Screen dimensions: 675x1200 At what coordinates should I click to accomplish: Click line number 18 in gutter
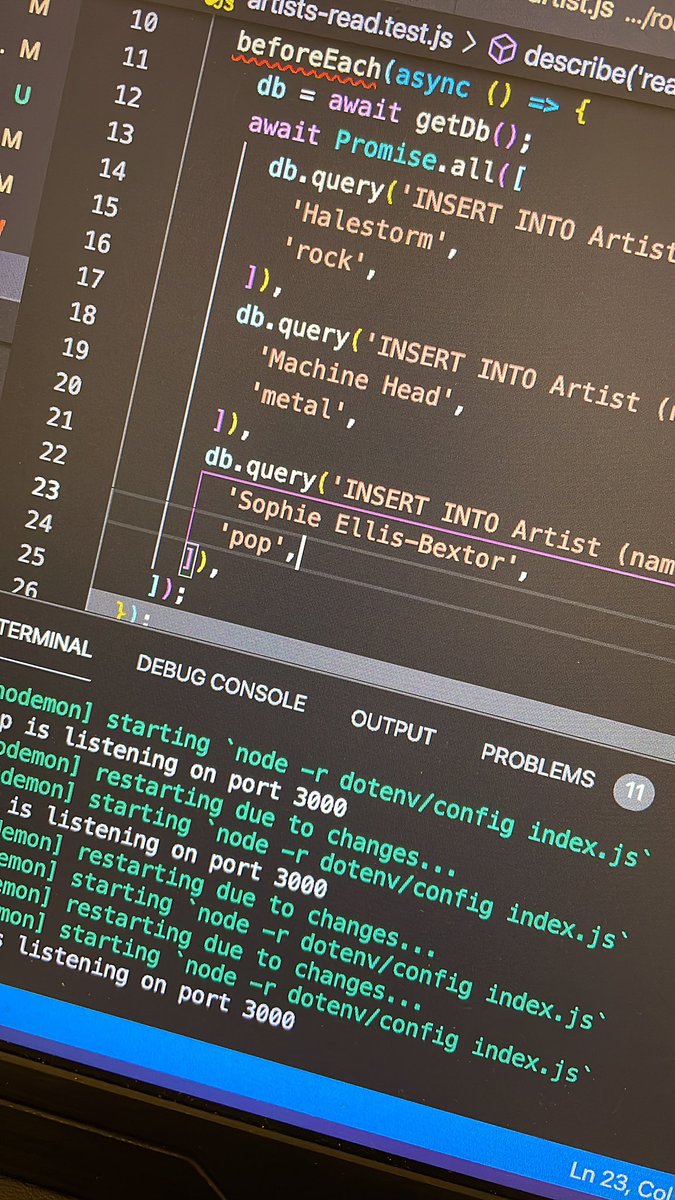(83, 313)
